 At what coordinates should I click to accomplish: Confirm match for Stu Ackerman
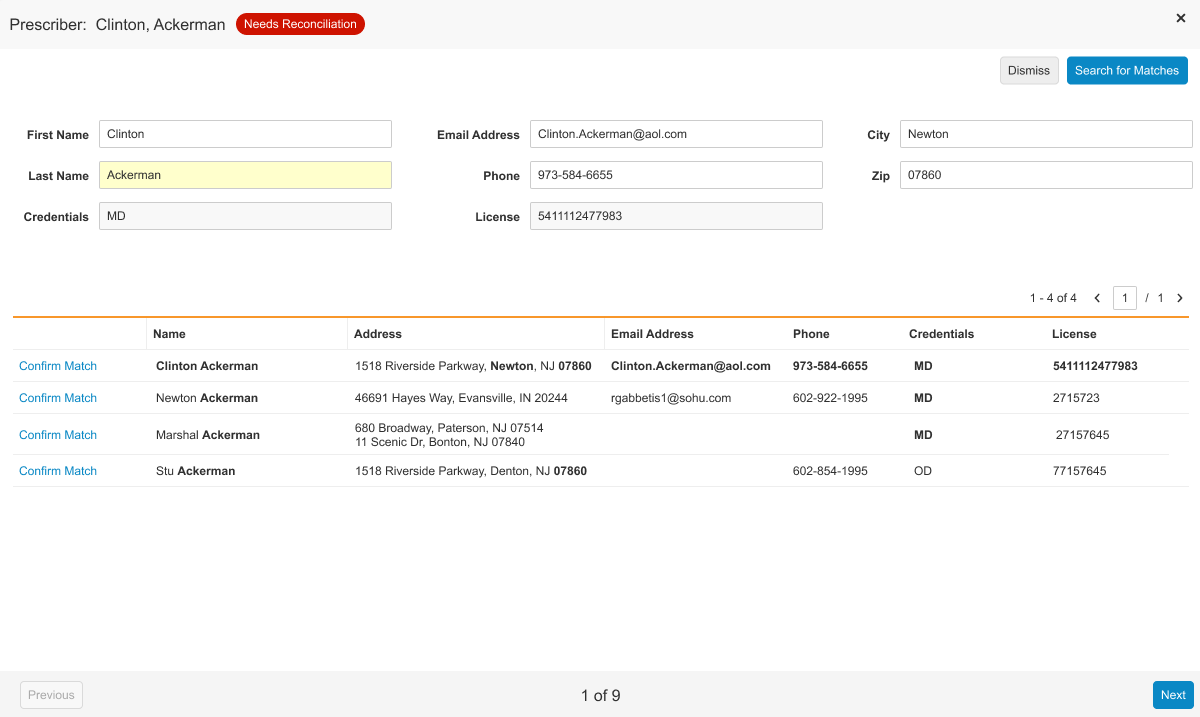pos(58,471)
